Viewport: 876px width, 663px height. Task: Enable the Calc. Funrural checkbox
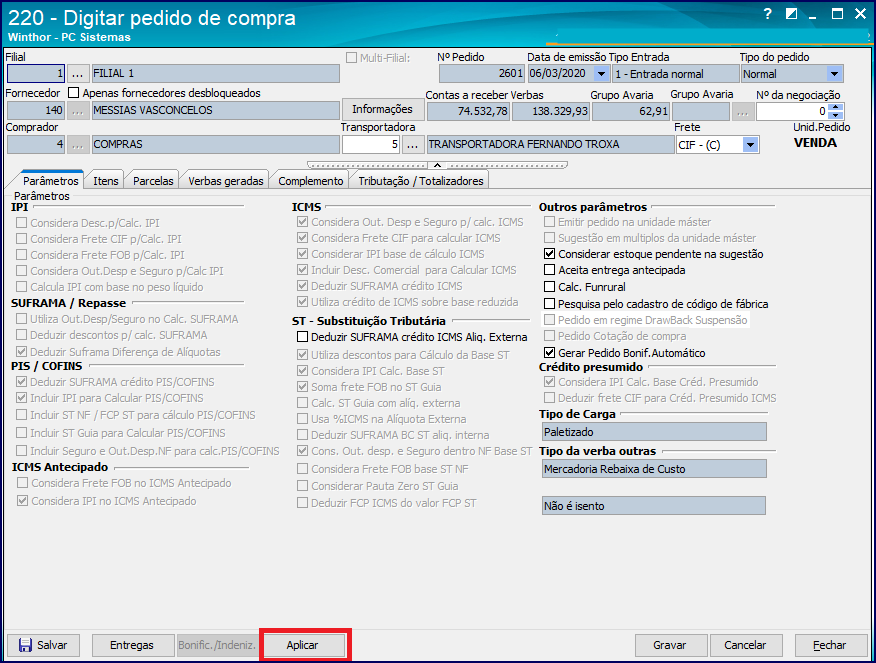(x=549, y=287)
